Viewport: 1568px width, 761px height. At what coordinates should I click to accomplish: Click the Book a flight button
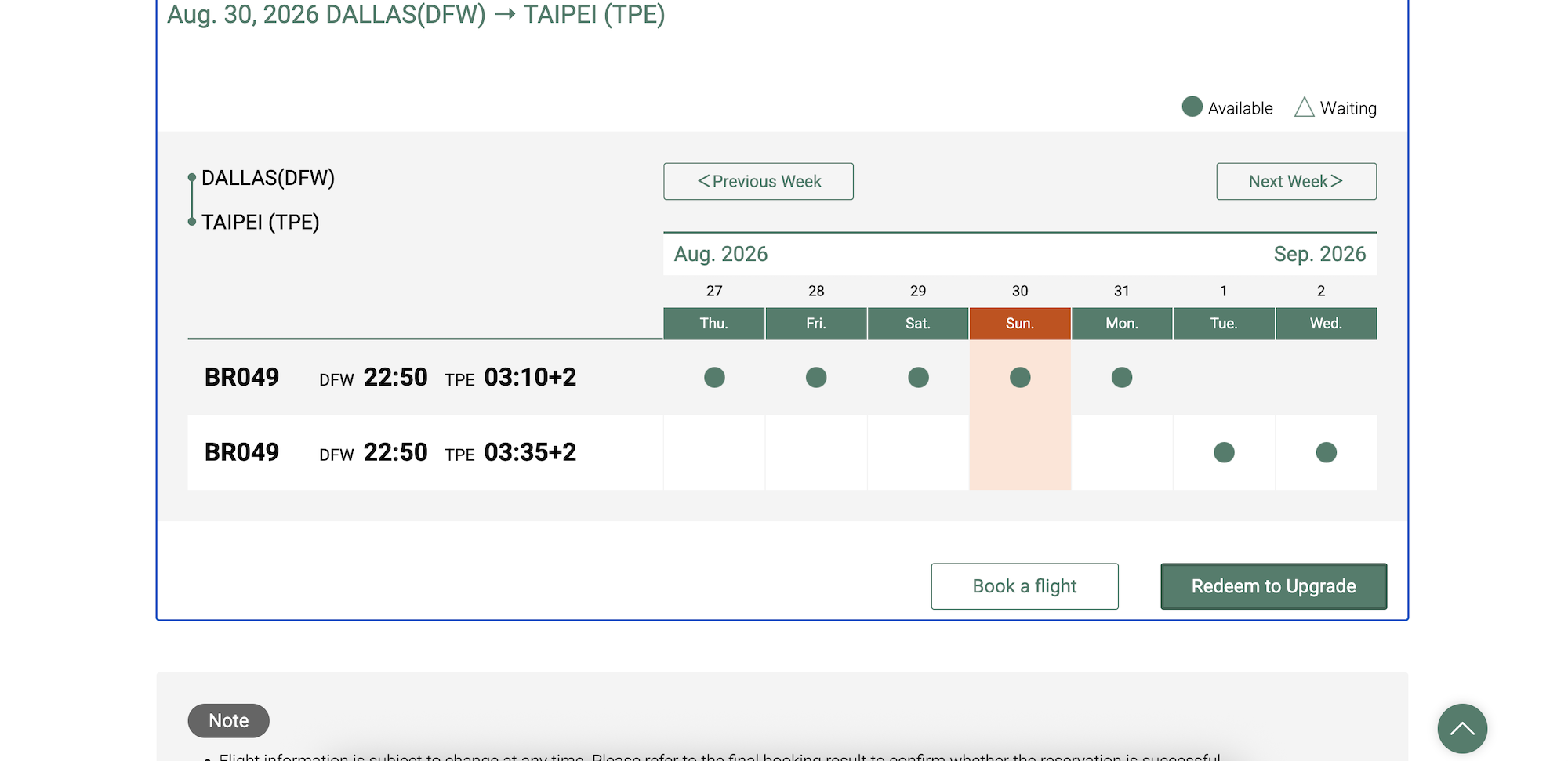click(1024, 586)
